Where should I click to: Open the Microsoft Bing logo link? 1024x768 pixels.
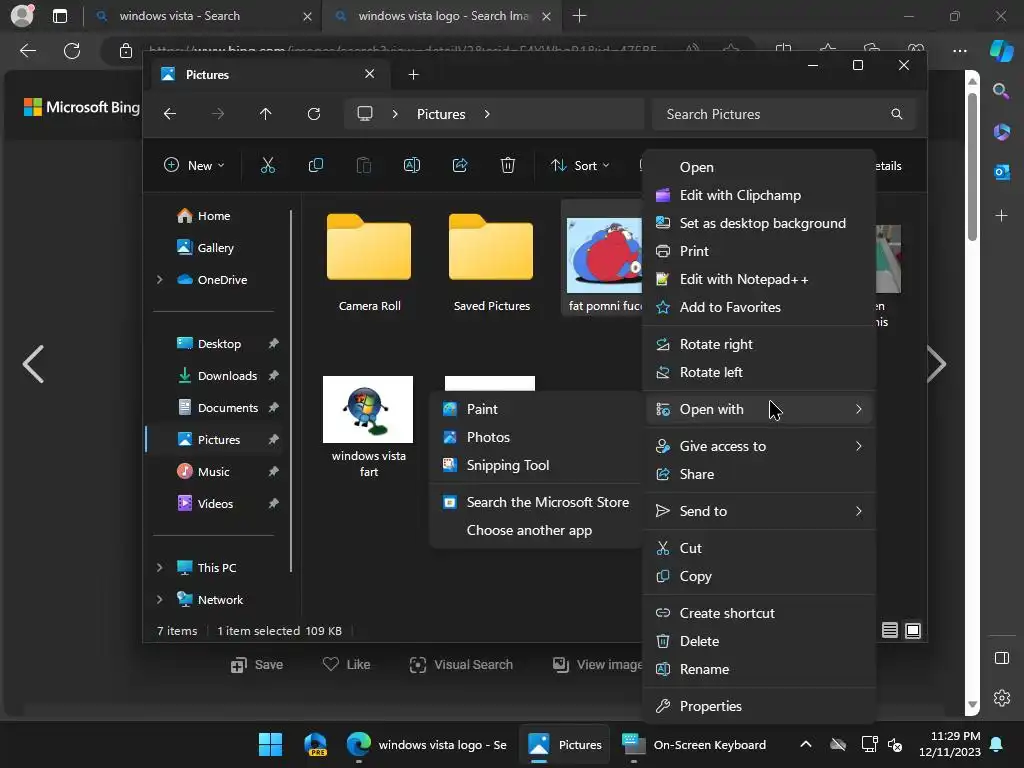click(82, 107)
